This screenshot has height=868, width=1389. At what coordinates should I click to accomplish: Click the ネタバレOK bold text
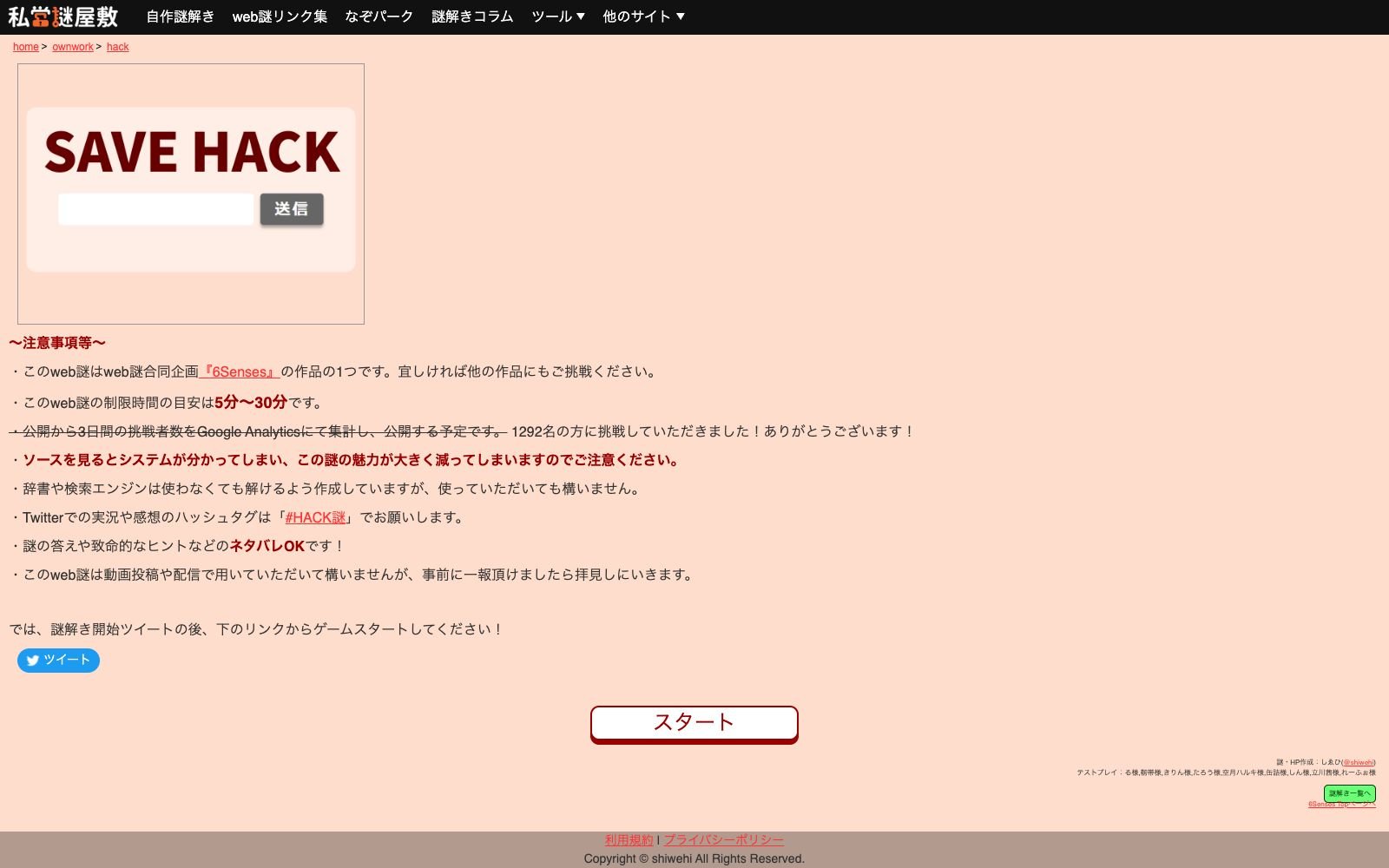coord(267,546)
